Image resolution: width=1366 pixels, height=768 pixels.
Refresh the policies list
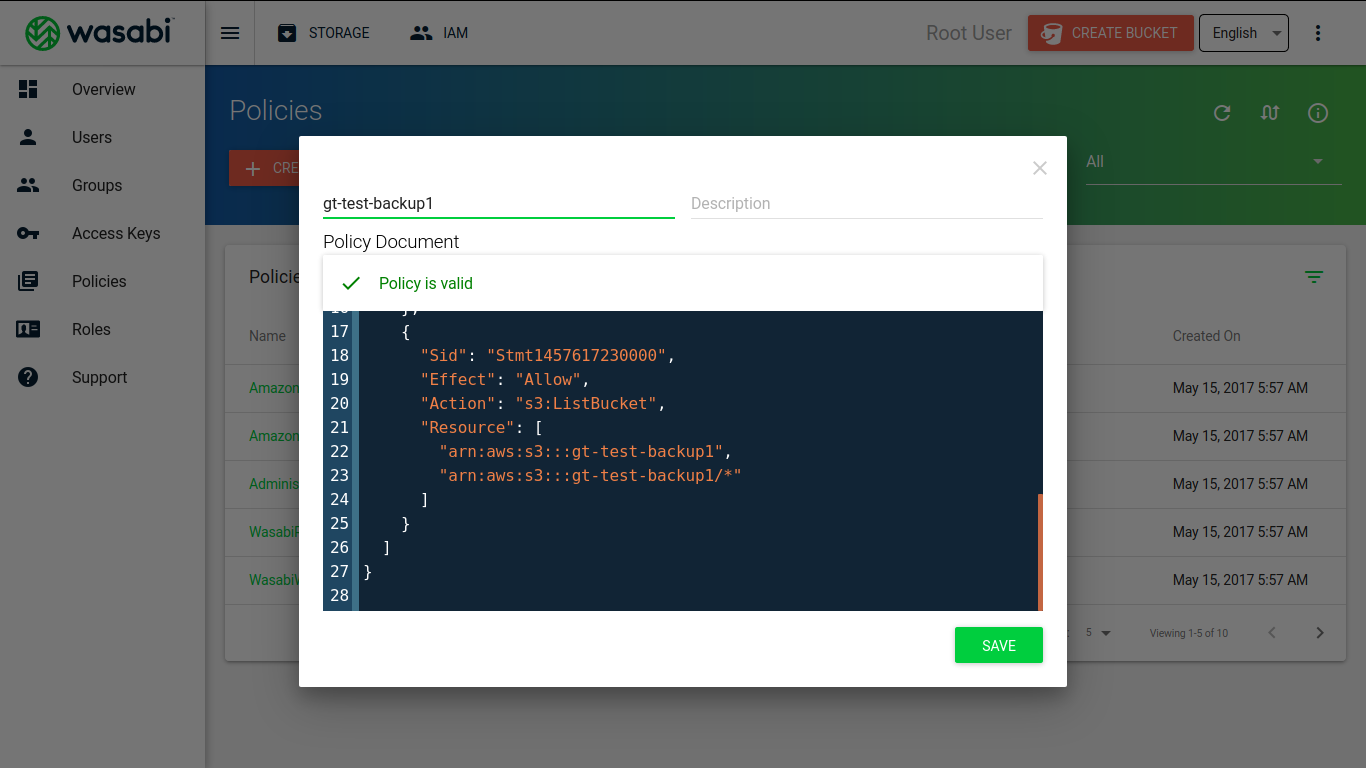pos(1222,113)
